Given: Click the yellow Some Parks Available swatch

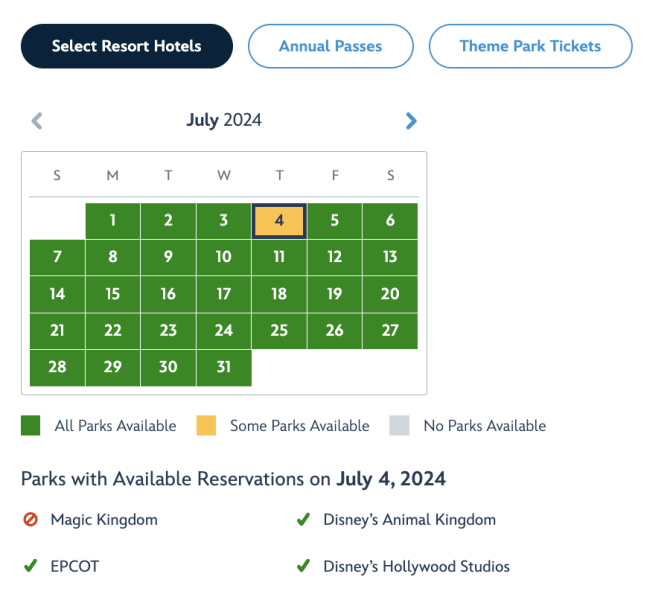Looking at the screenshot, I should click(207, 426).
